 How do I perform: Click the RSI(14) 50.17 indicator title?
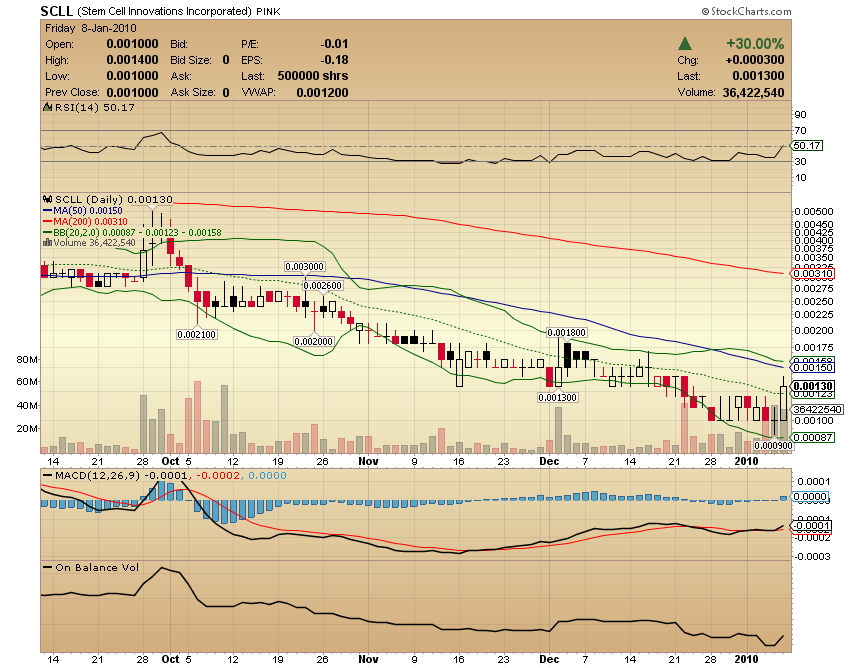tap(94, 107)
